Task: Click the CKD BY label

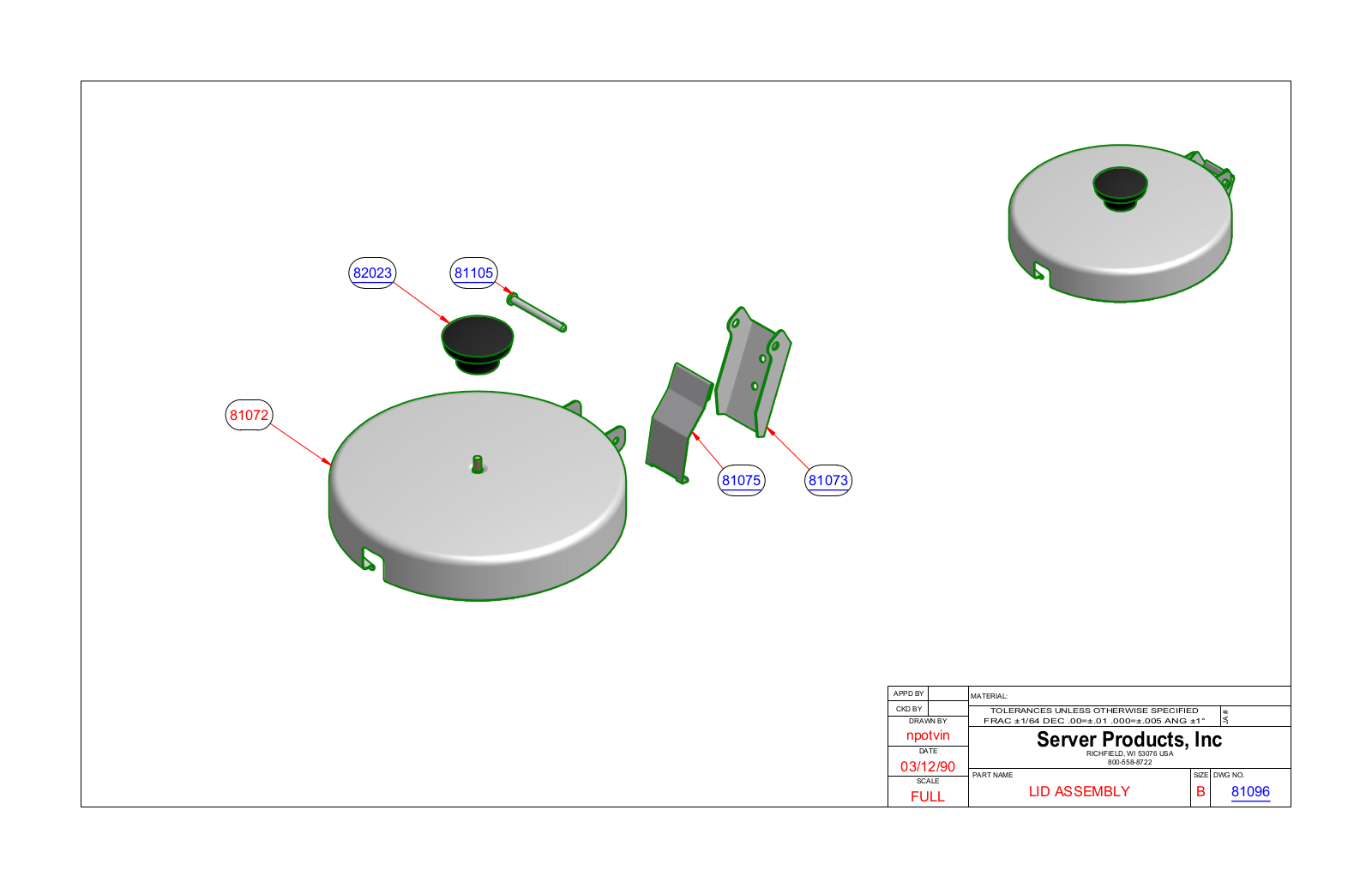Action: tap(909, 709)
